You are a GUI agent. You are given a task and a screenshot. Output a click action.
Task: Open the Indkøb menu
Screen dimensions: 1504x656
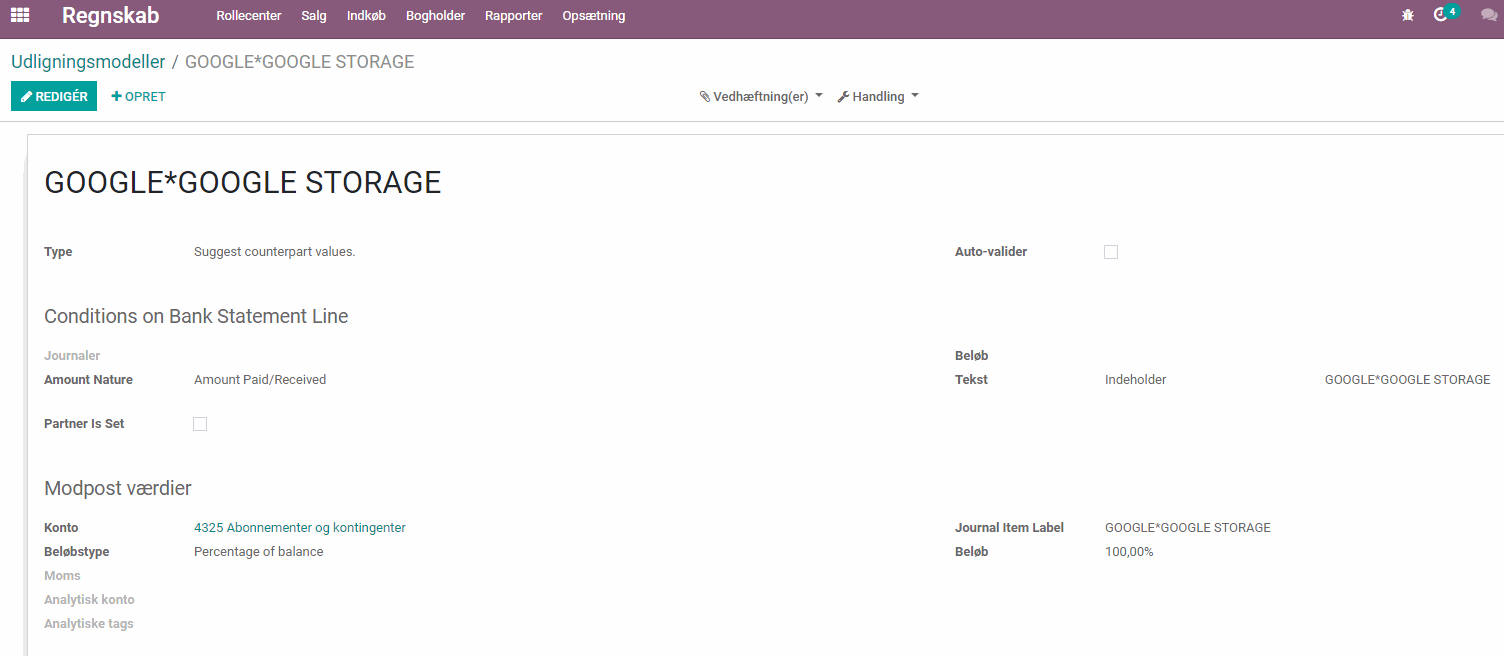coord(366,16)
